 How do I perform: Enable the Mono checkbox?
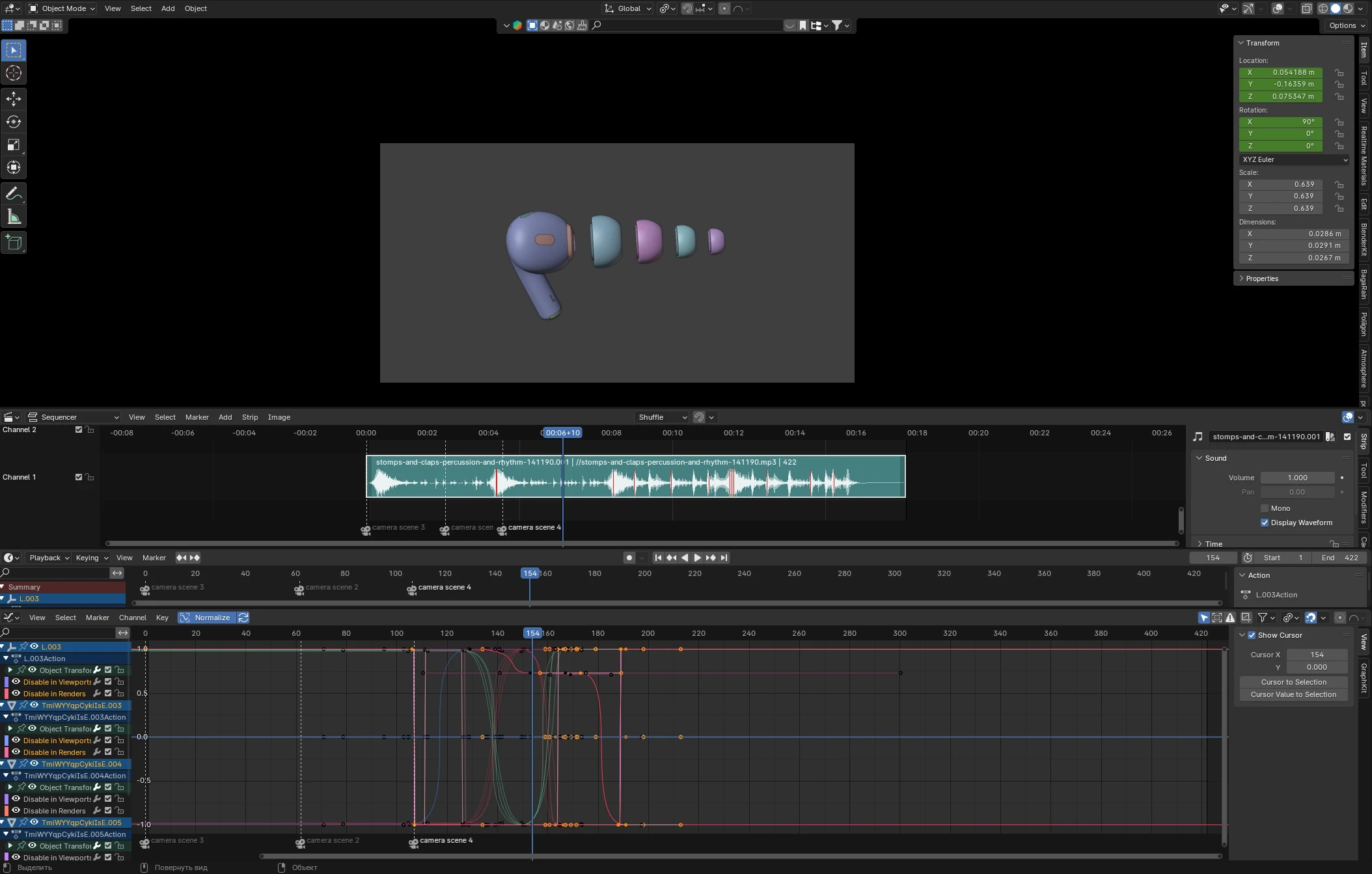(x=1265, y=508)
